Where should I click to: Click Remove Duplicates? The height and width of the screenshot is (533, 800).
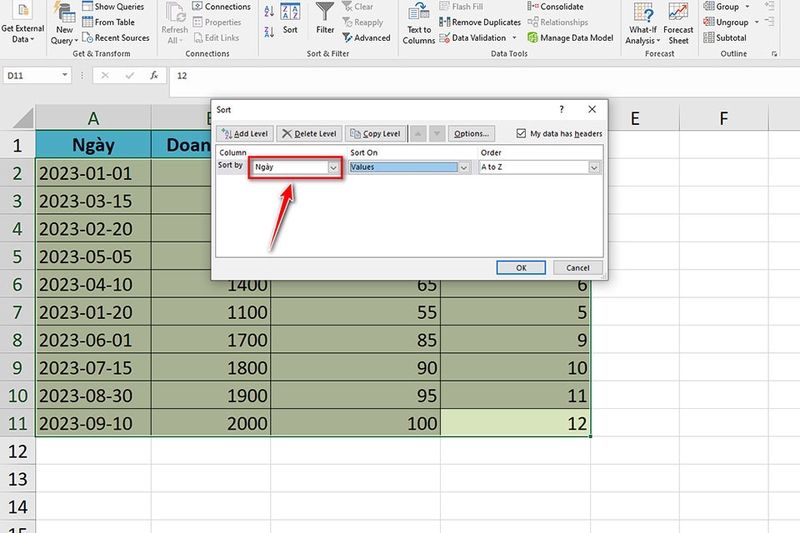(x=480, y=22)
